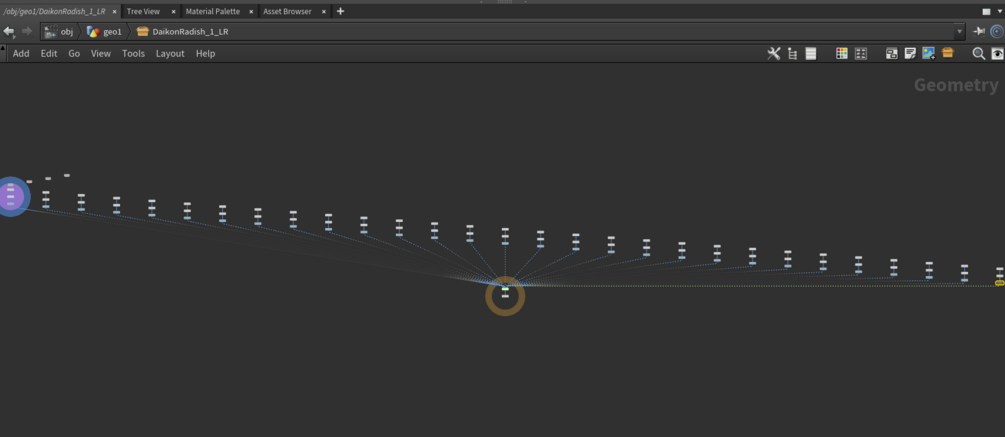Toggle the display options eye icon

tap(997, 54)
